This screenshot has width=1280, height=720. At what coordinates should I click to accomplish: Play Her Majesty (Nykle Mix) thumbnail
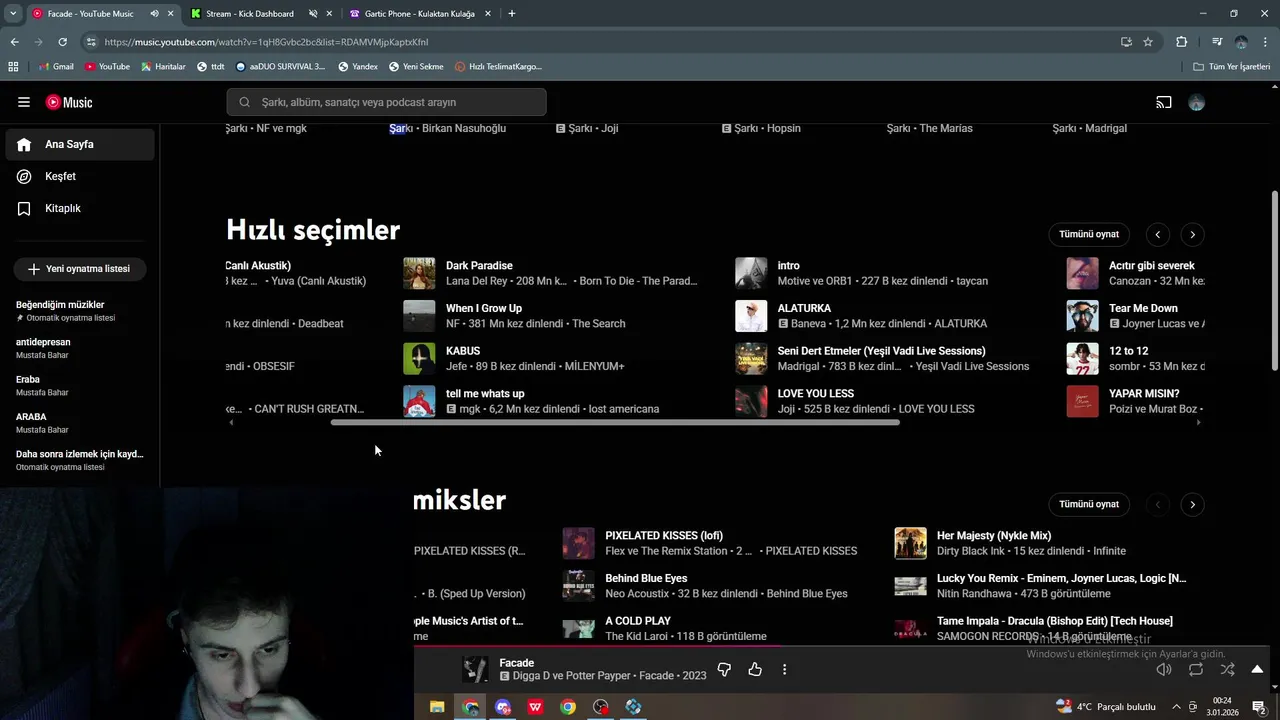[x=910, y=543]
